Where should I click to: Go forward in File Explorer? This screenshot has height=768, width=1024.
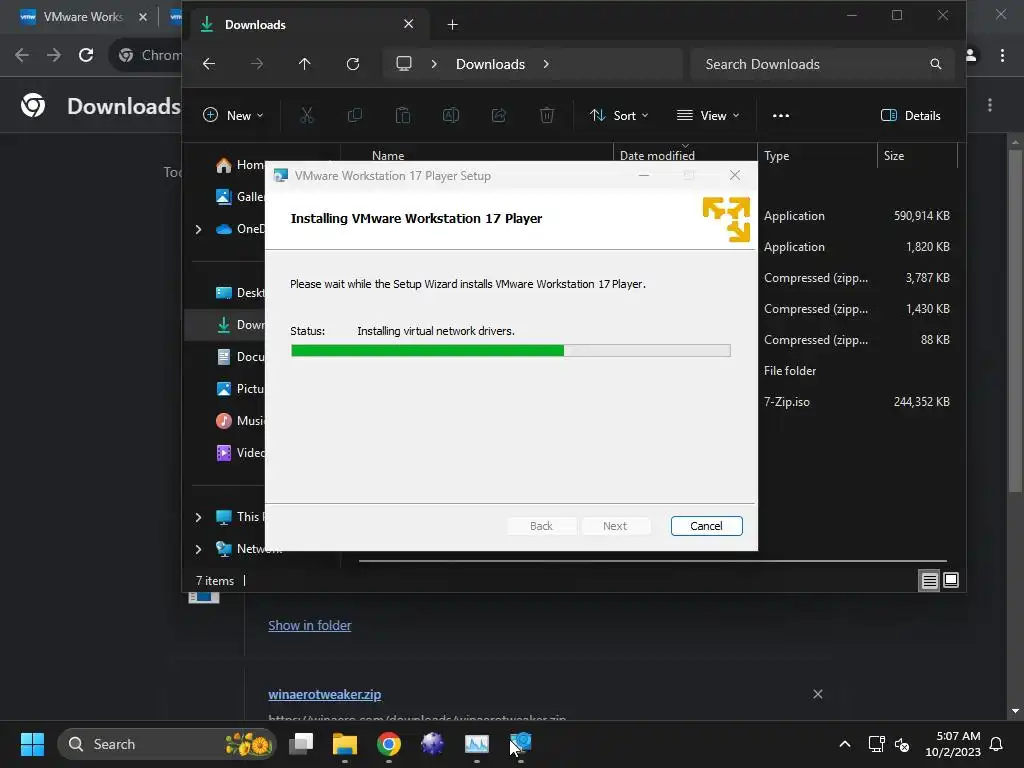pyautogui.click(x=257, y=64)
